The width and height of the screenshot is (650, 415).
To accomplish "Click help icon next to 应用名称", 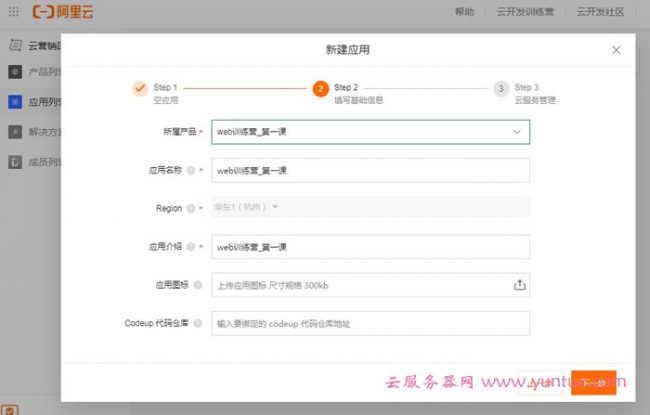I will tap(191, 170).
